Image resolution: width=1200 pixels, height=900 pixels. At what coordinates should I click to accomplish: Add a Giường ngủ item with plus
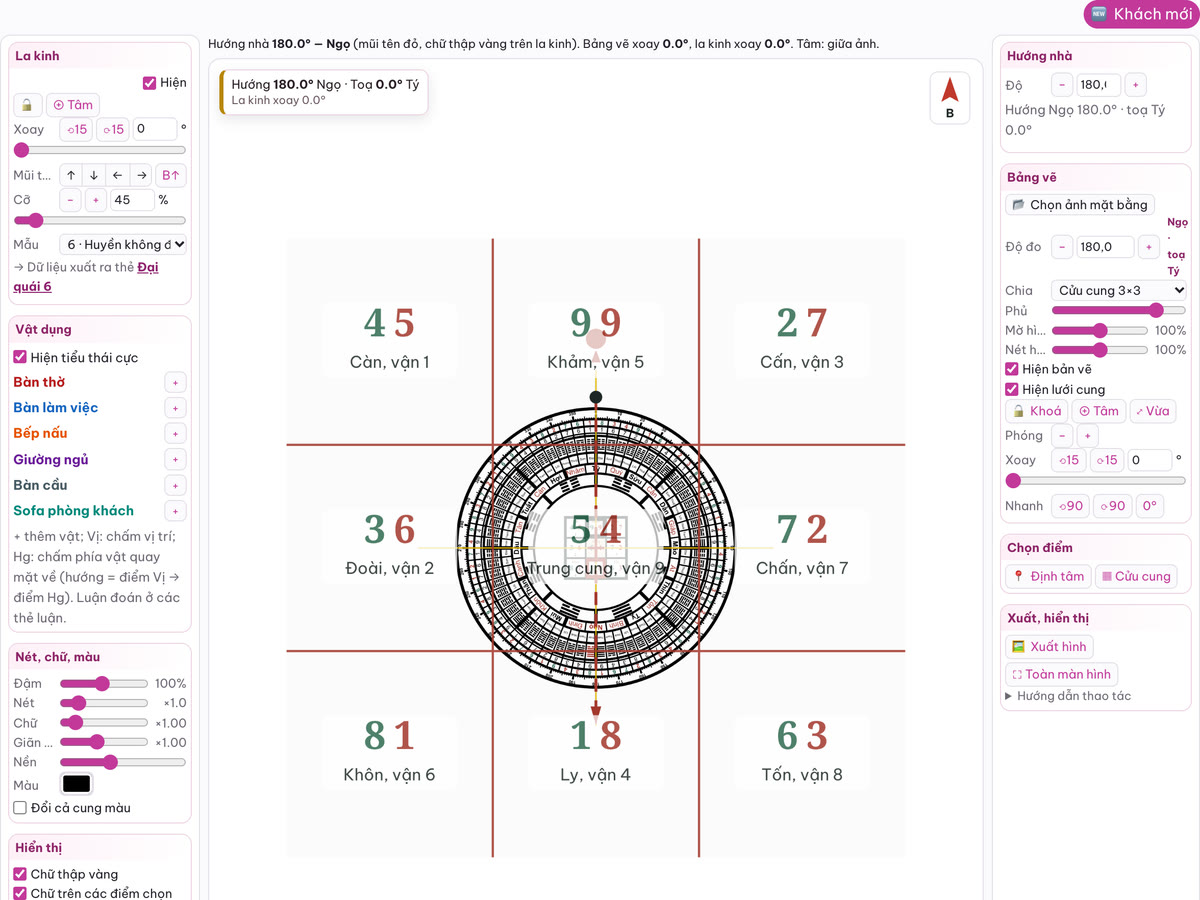pos(175,460)
